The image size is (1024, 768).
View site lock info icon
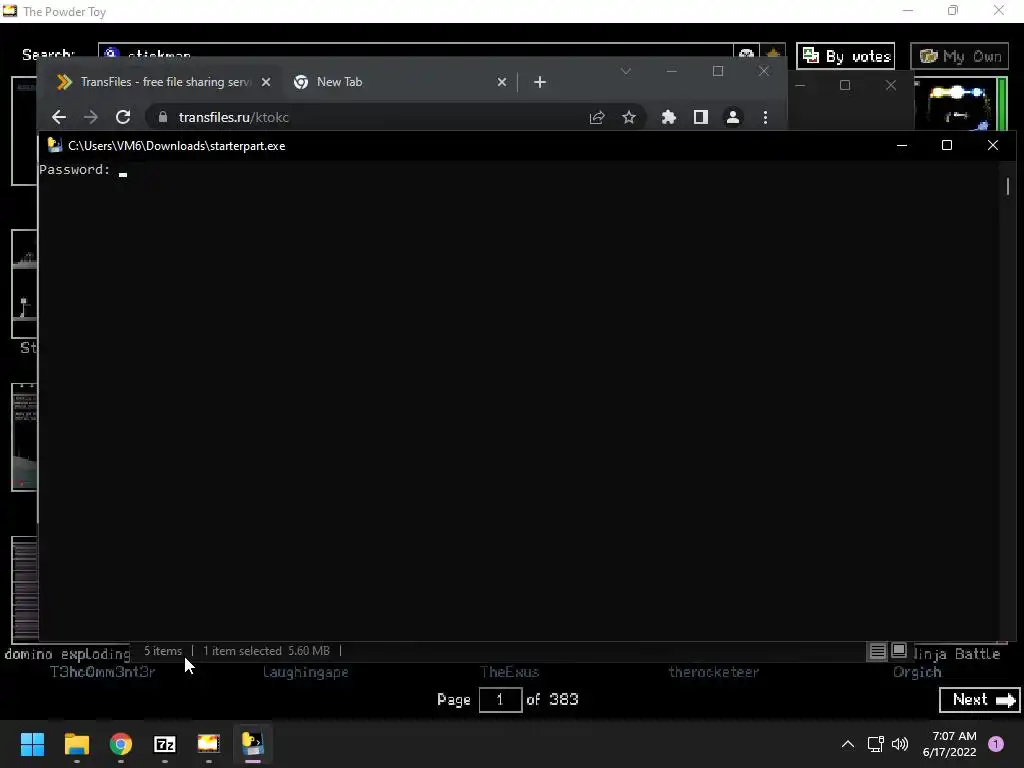click(x=163, y=118)
